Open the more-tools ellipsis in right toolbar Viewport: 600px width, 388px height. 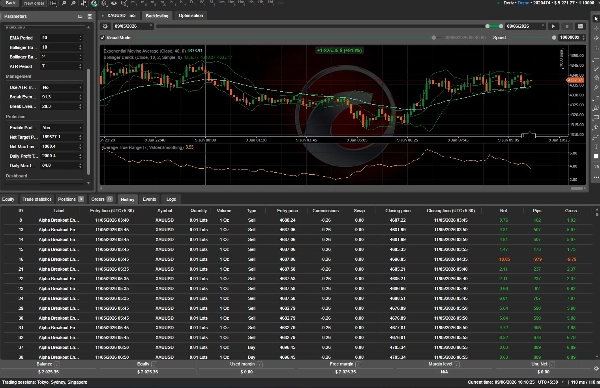click(596, 178)
